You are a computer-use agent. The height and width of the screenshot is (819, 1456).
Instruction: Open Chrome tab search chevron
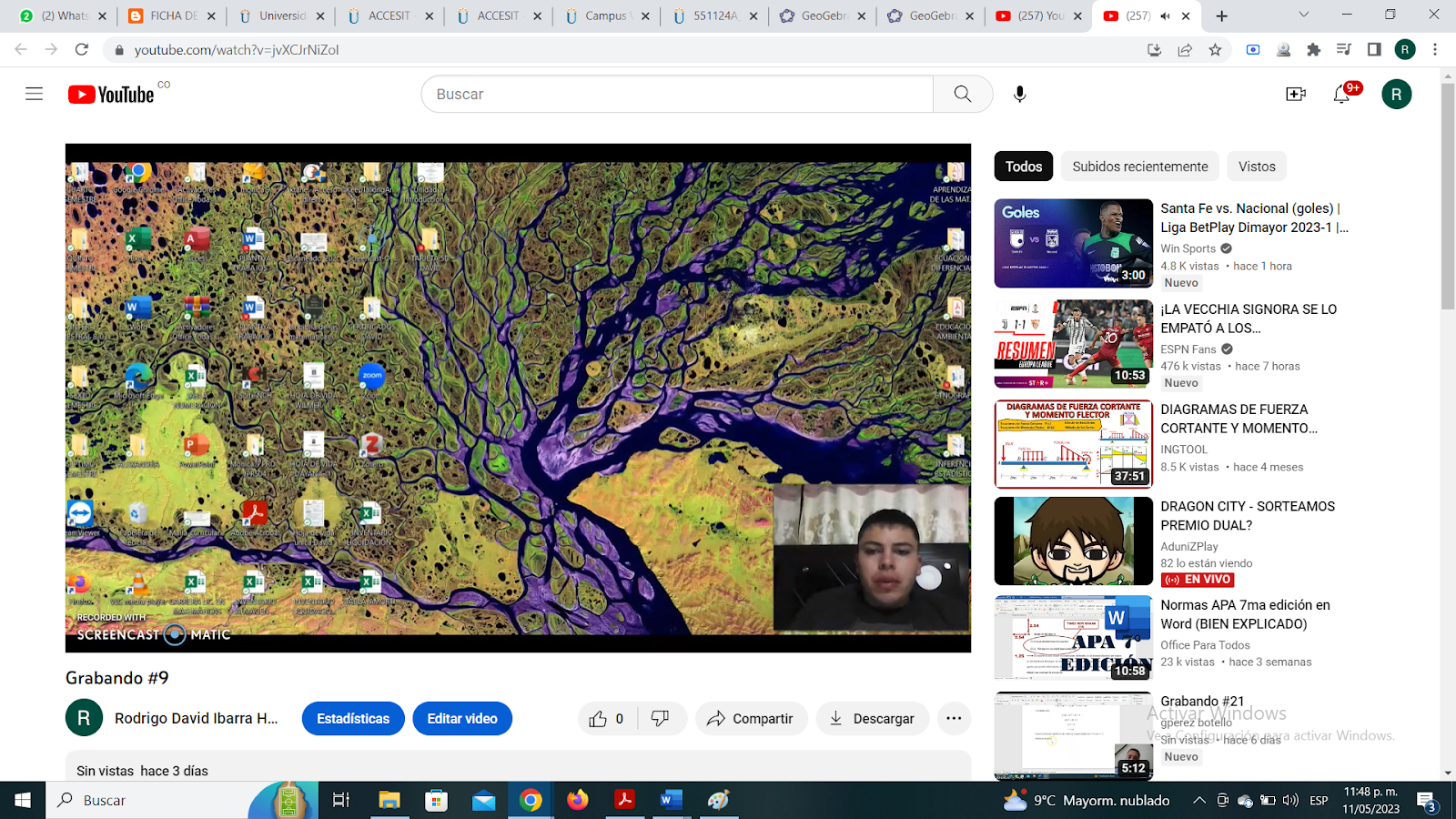point(1303,15)
